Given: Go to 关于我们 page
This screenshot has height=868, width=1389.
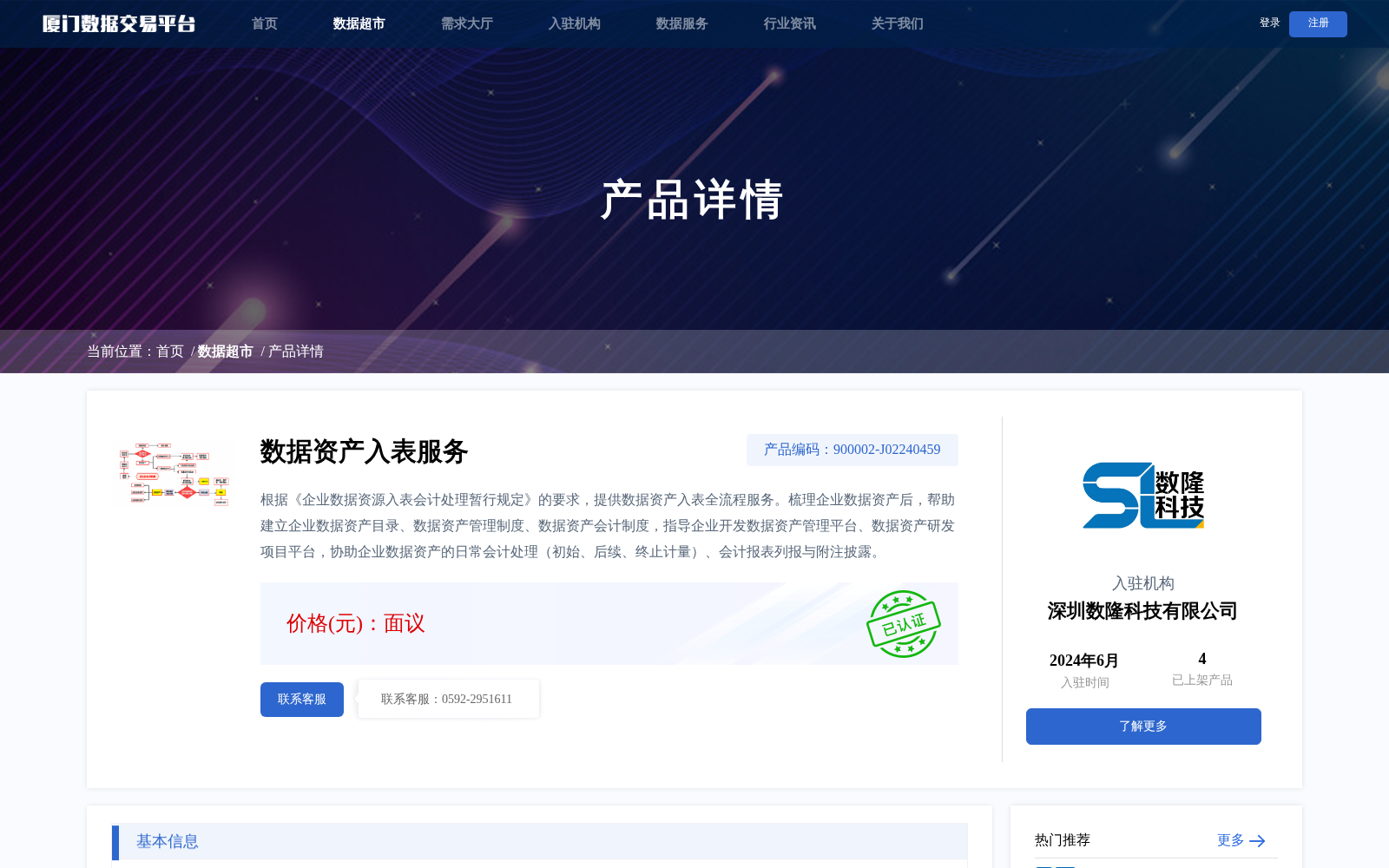Looking at the screenshot, I should (897, 23).
